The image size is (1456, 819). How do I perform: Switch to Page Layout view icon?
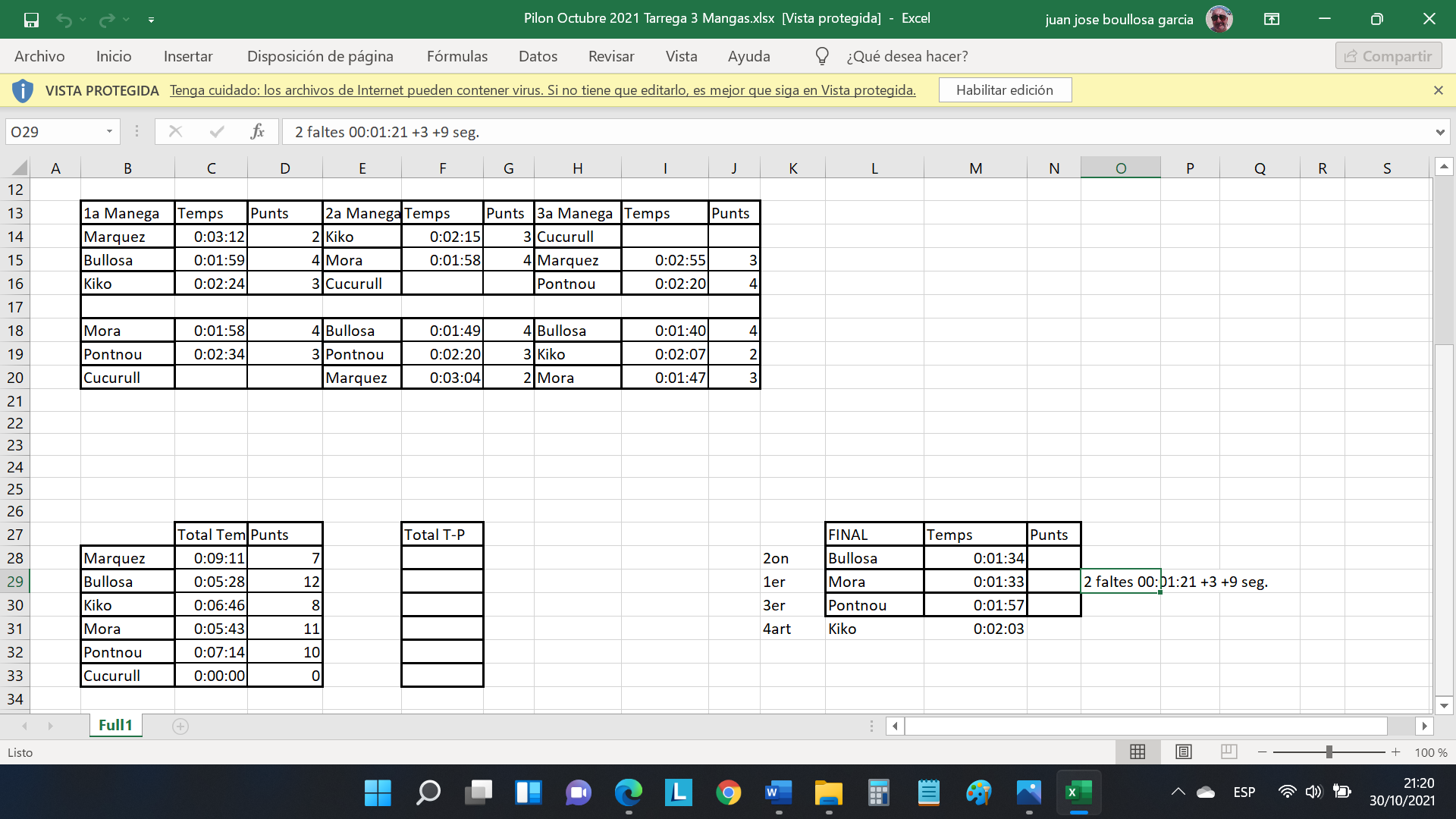pyautogui.click(x=1183, y=752)
